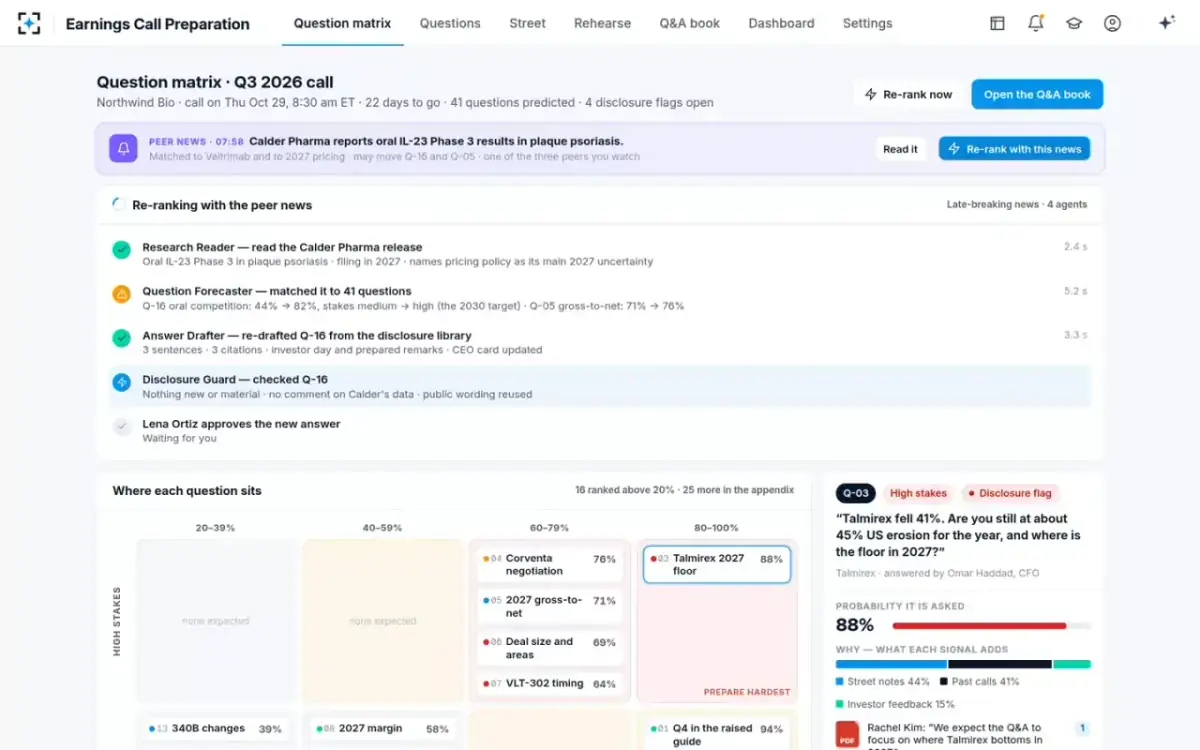
Task: Switch to the Questions tab
Action: click(x=450, y=23)
